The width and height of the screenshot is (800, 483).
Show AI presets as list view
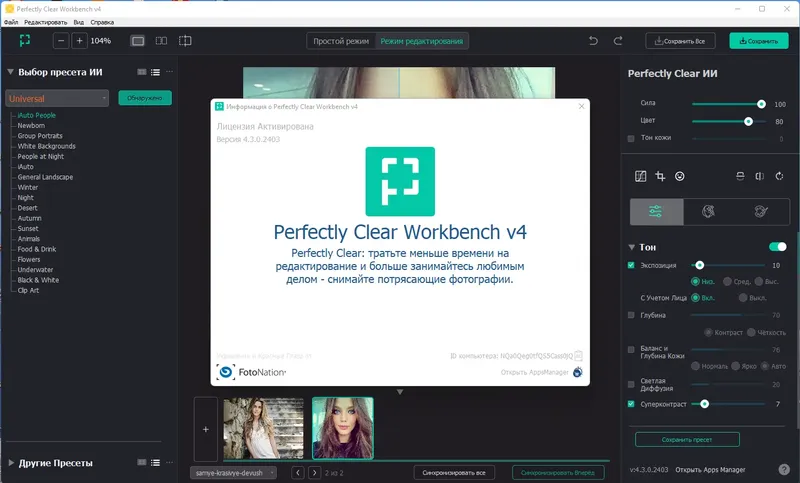(x=155, y=72)
